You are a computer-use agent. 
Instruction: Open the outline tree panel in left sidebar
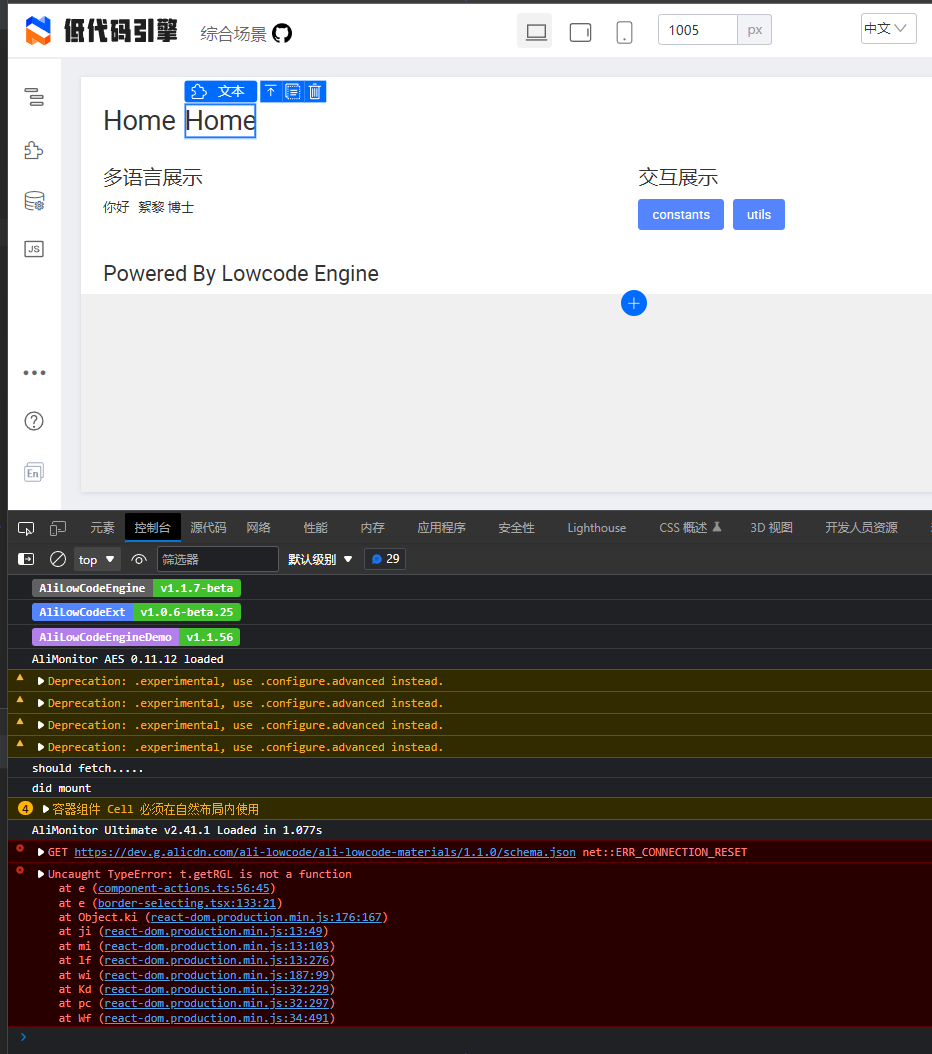click(34, 98)
